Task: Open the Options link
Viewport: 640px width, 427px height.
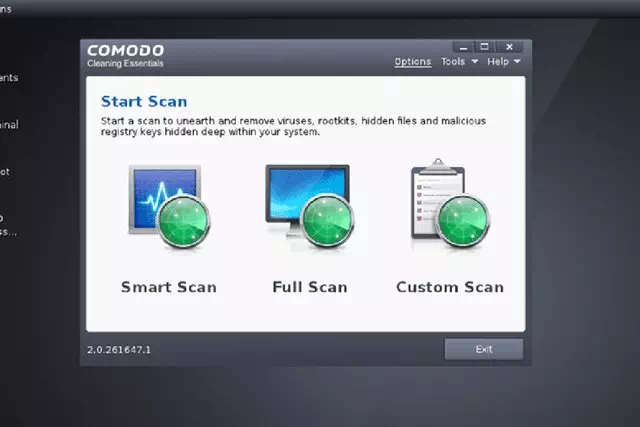Action: (413, 62)
